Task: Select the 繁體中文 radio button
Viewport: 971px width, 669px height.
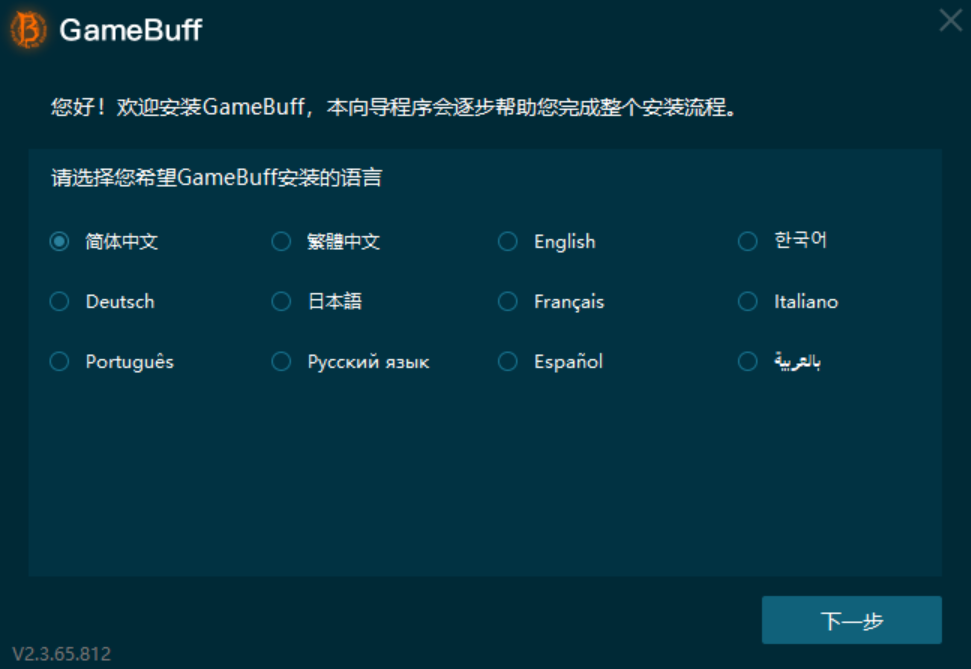Action: pyautogui.click(x=281, y=242)
